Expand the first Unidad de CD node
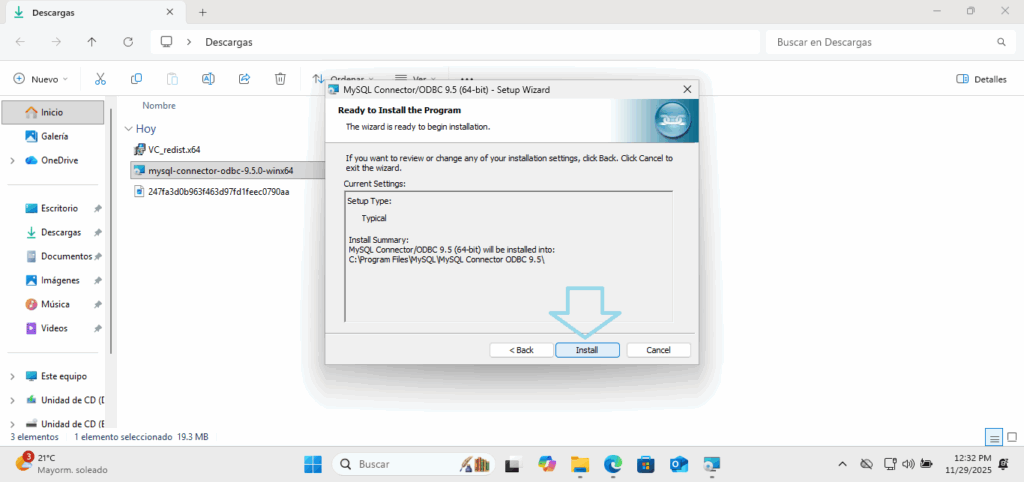 [x=12, y=400]
